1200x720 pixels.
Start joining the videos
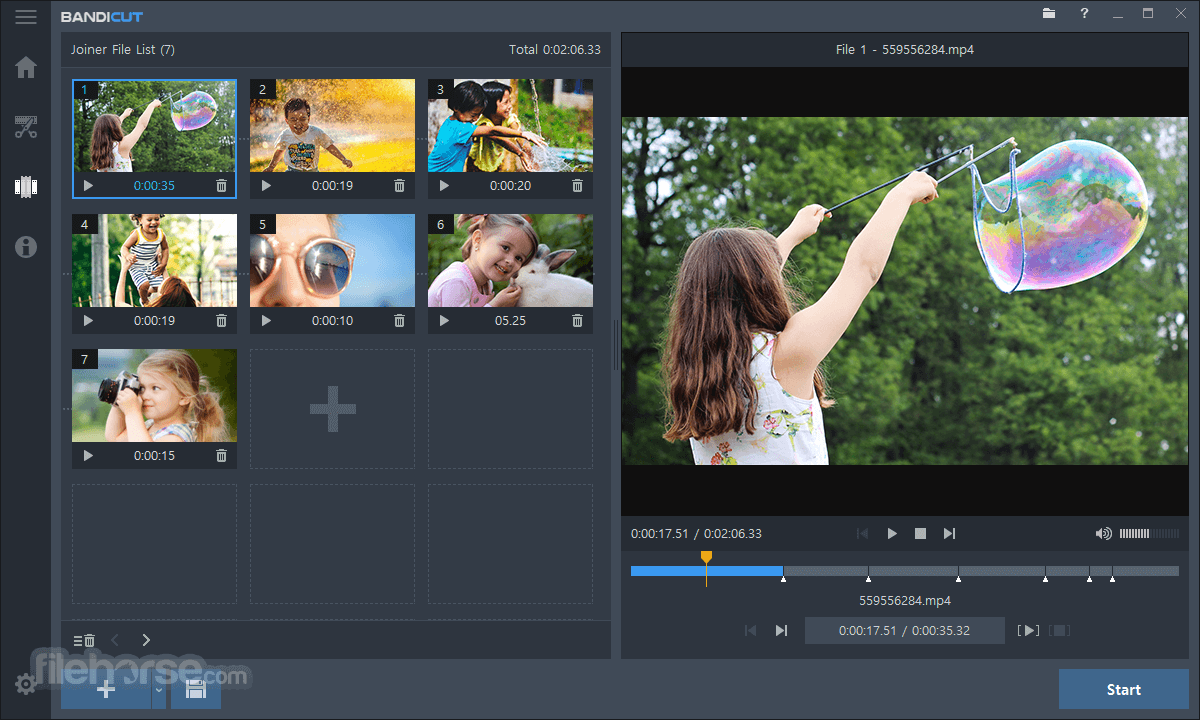tap(1124, 689)
